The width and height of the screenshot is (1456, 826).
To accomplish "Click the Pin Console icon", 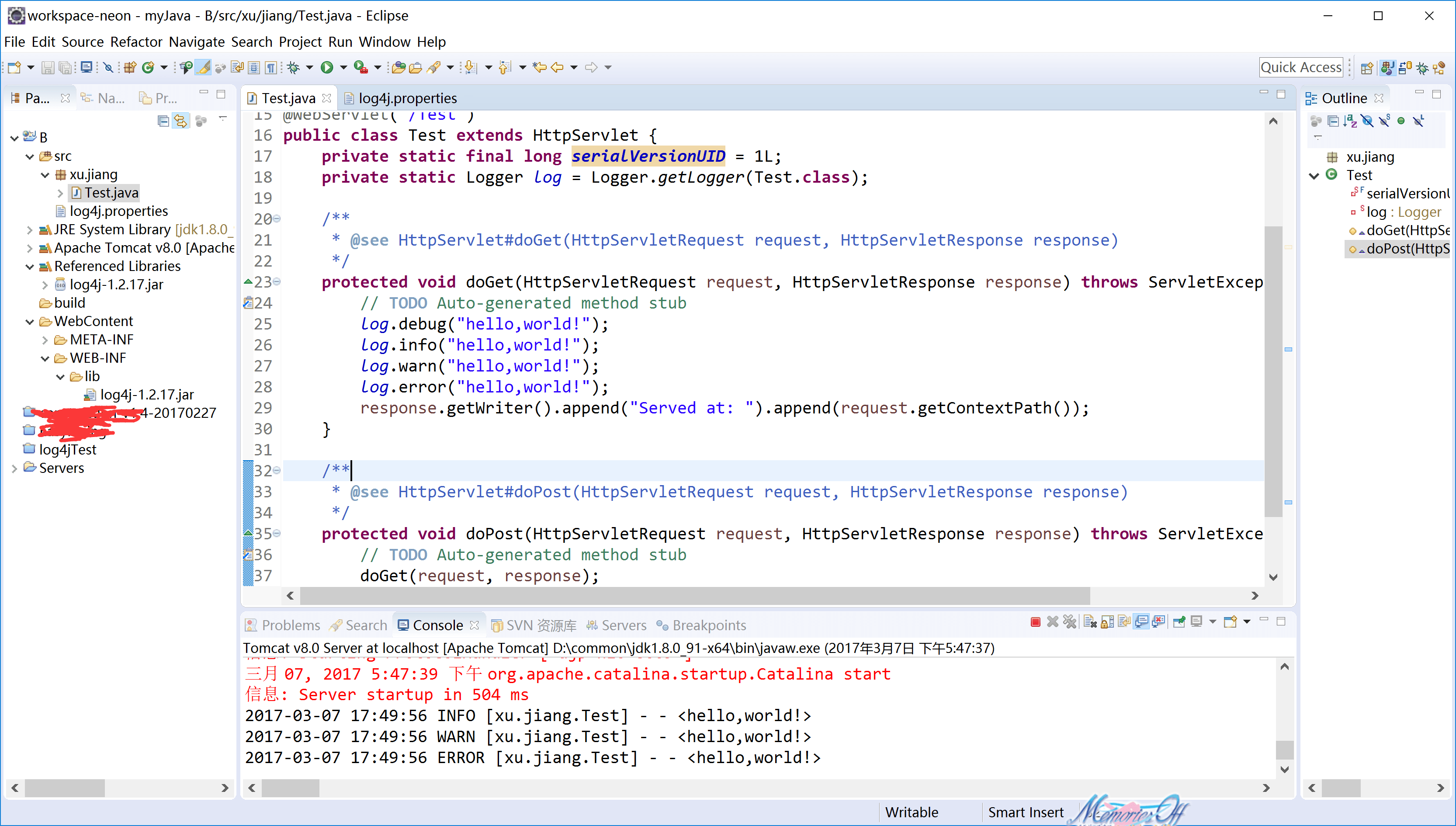I will pyautogui.click(x=1179, y=622).
